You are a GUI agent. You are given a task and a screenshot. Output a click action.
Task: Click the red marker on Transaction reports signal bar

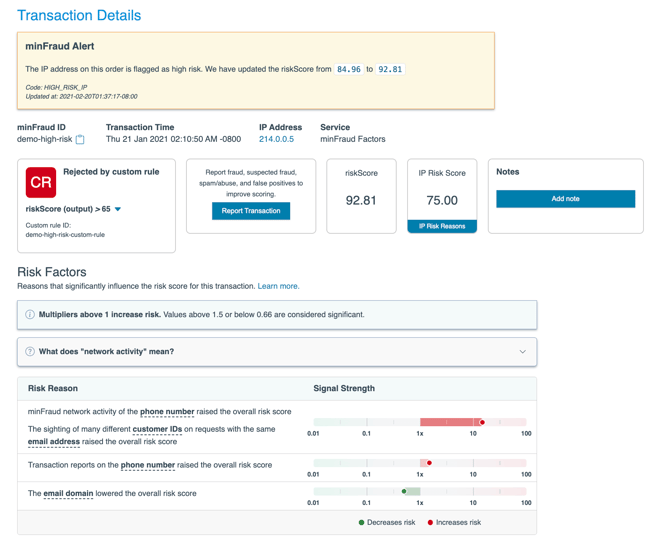point(429,463)
